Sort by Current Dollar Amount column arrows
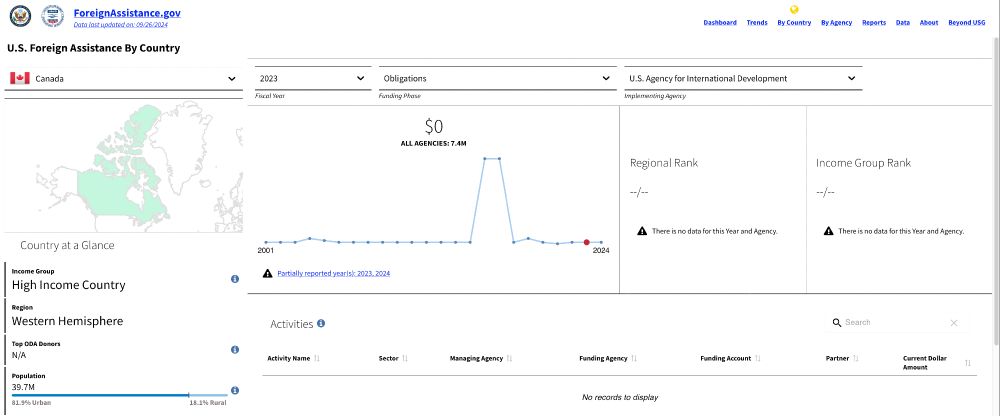1000x416 pixels. point(967,363)
